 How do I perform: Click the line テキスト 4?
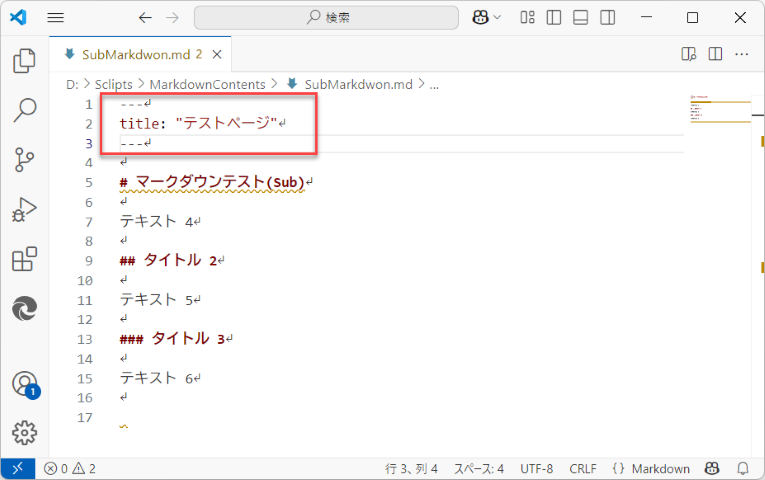point(157,221)
